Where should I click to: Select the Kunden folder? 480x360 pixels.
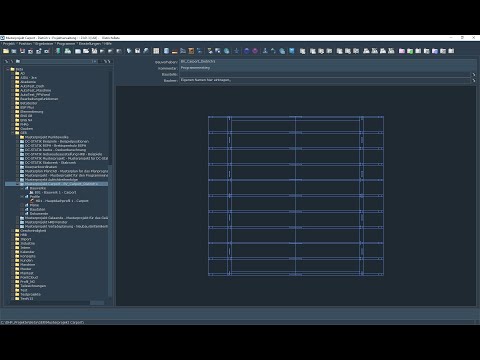27,261
